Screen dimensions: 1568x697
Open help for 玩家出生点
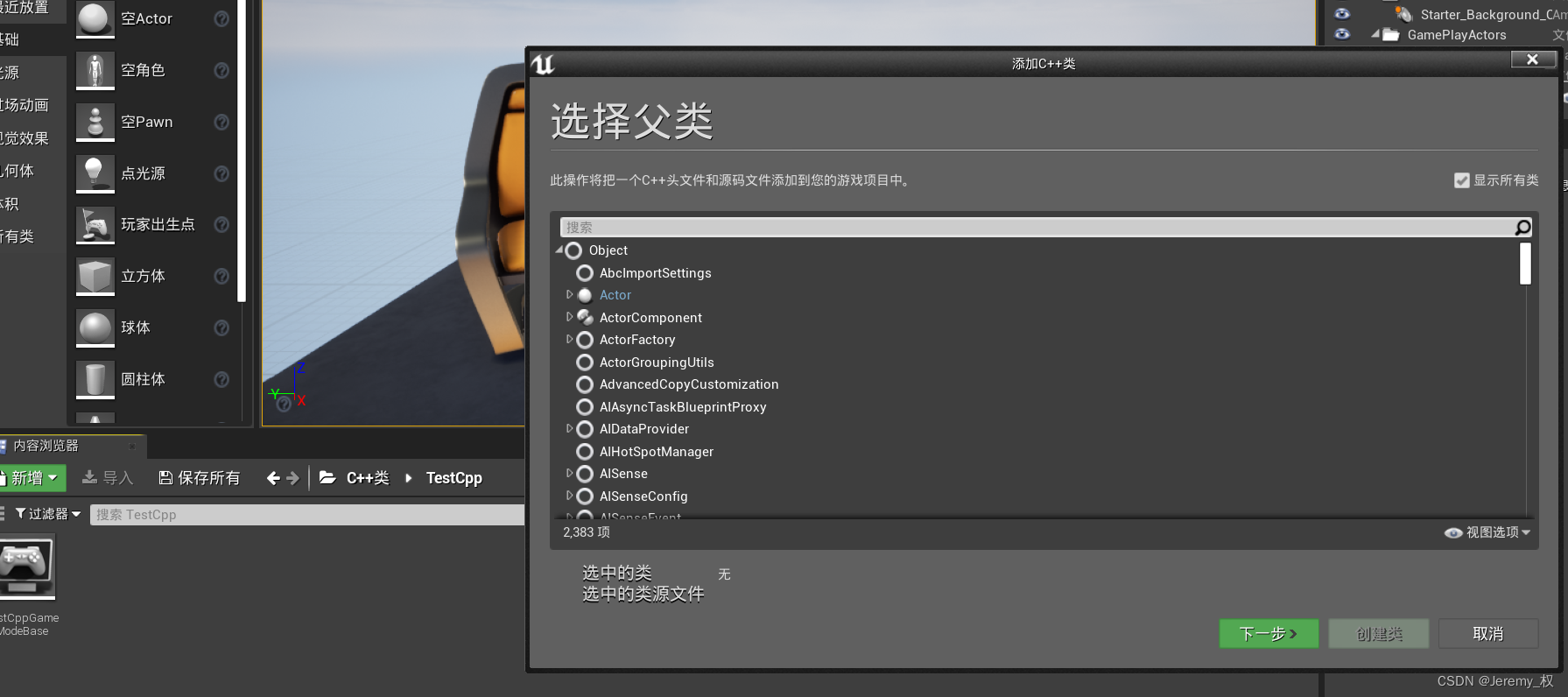pyautogui.click(x=221, y=225)
